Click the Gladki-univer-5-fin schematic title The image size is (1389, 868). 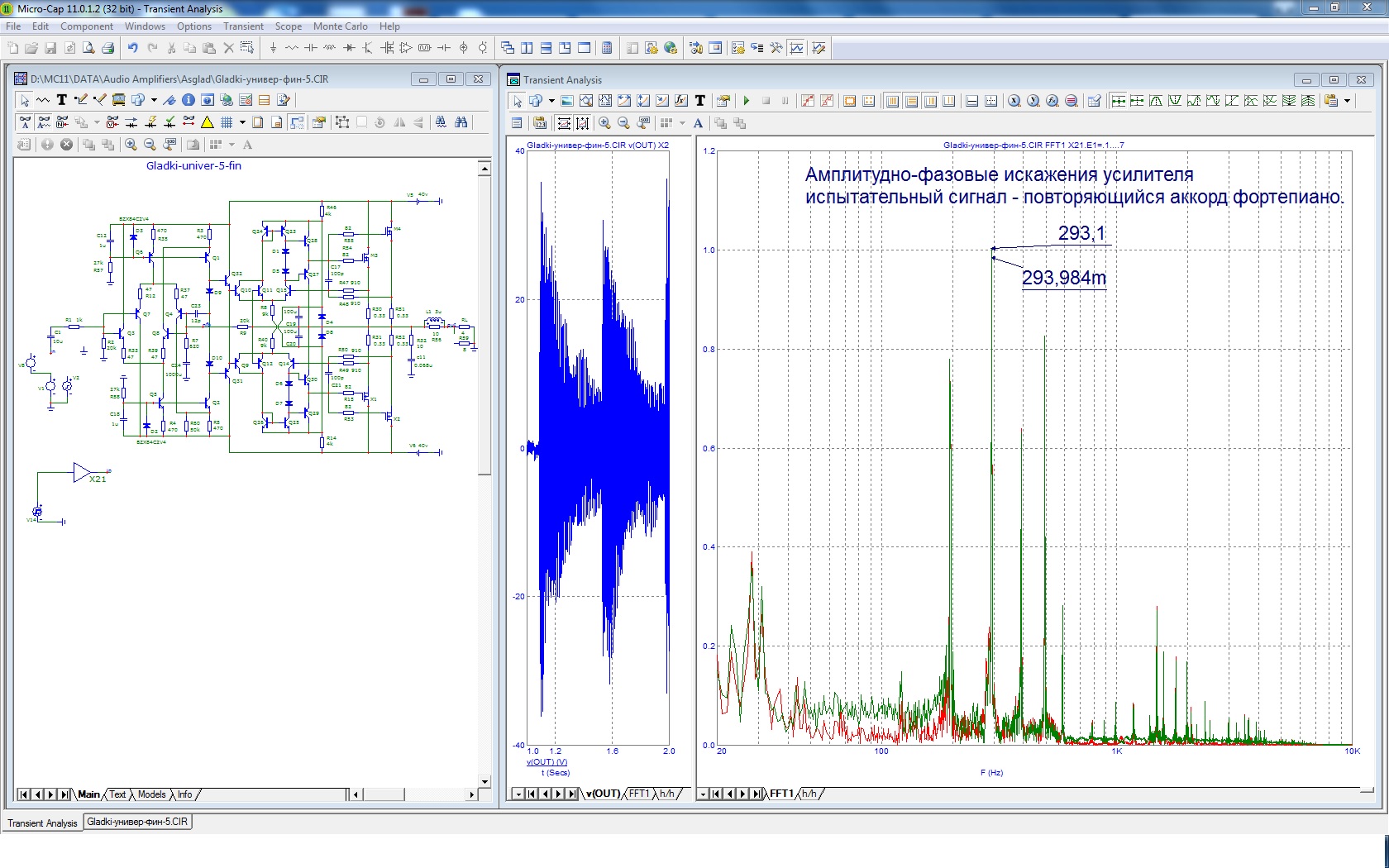(193, 165)
